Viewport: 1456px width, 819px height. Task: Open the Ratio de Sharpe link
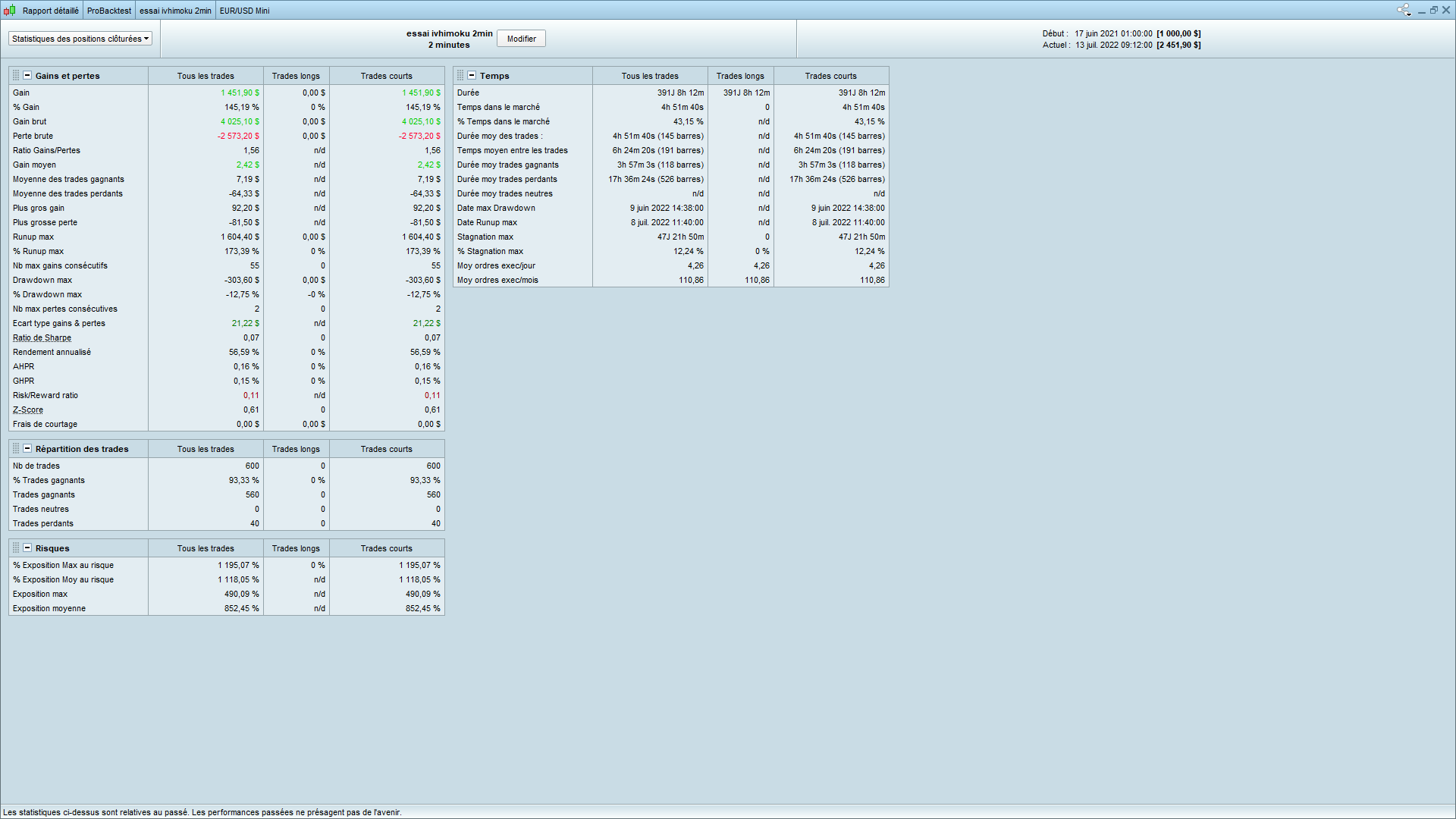pos(42,338)
